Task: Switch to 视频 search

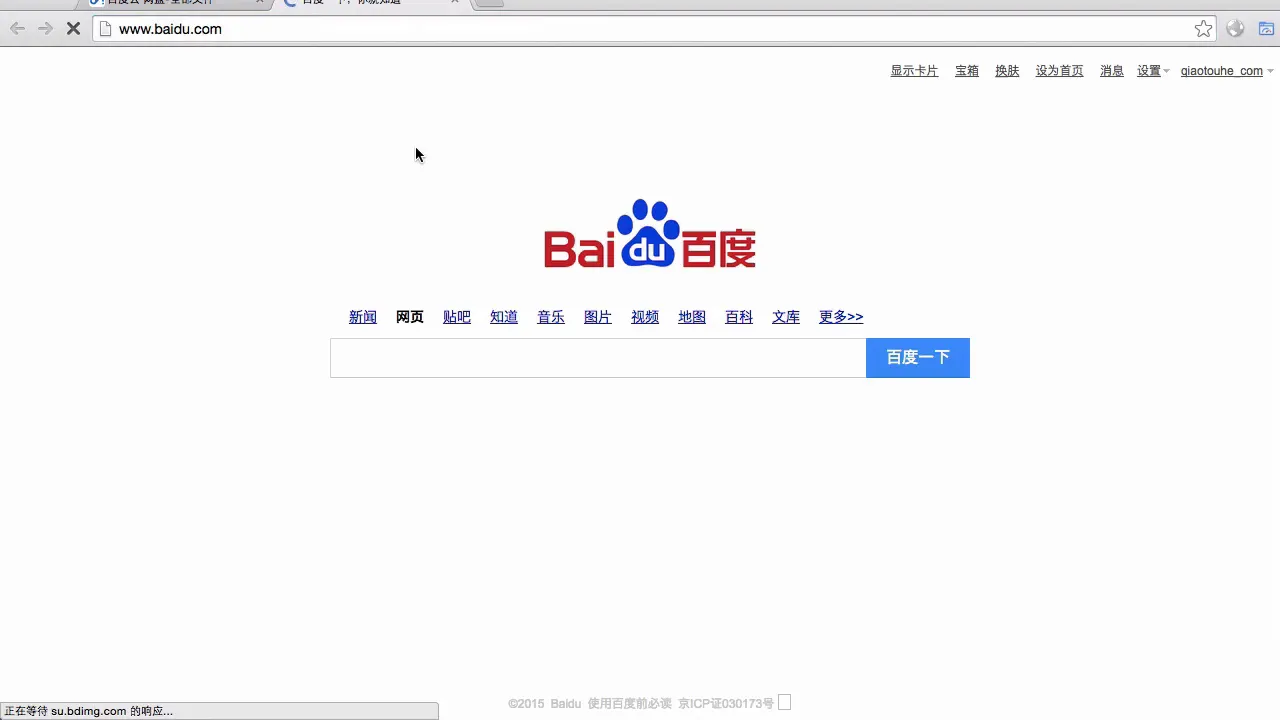Action: point(645,317)
